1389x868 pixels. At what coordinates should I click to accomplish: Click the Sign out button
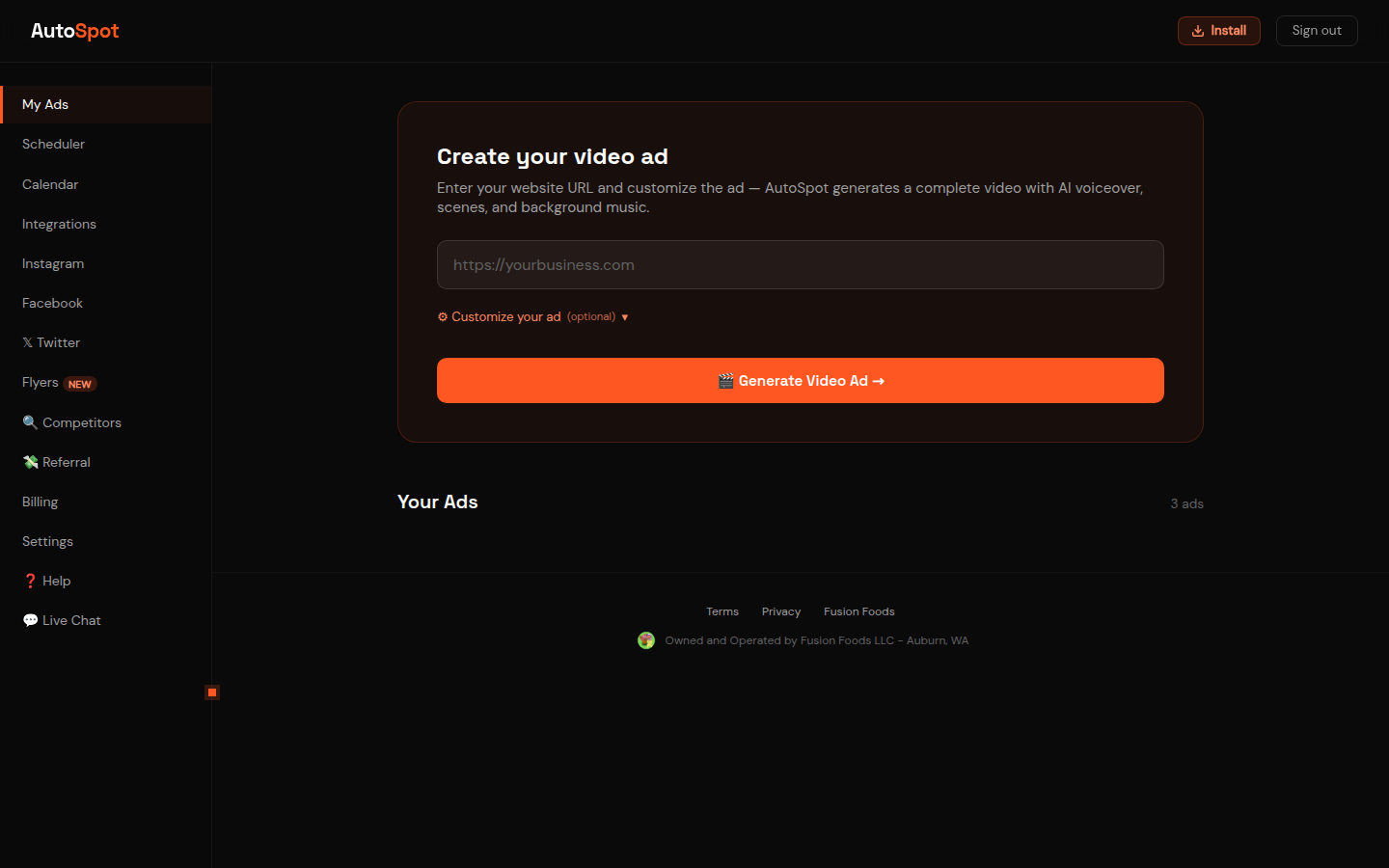pos(1317,31)
